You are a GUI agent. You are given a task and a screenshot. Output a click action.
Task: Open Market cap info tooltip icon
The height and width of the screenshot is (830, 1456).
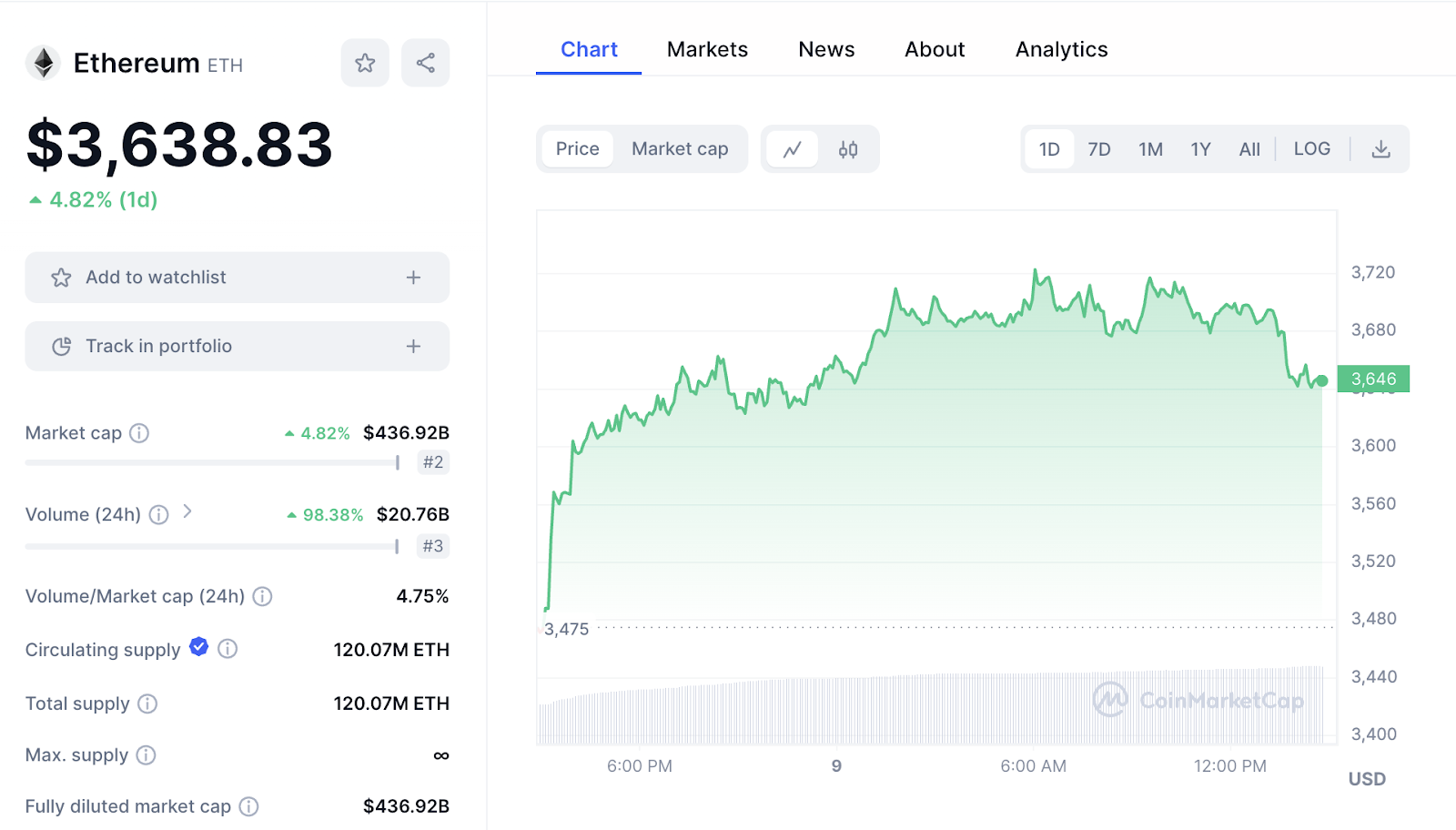pyautogui.click(x=139, y=433)
